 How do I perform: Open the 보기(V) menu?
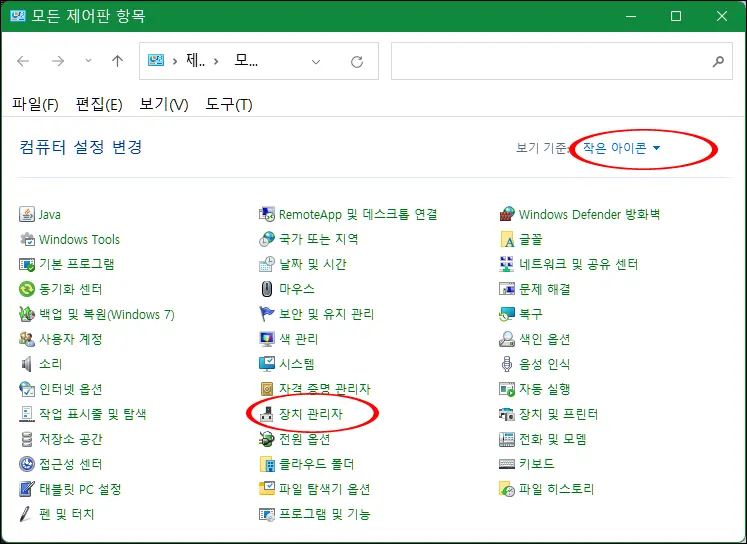164,104
